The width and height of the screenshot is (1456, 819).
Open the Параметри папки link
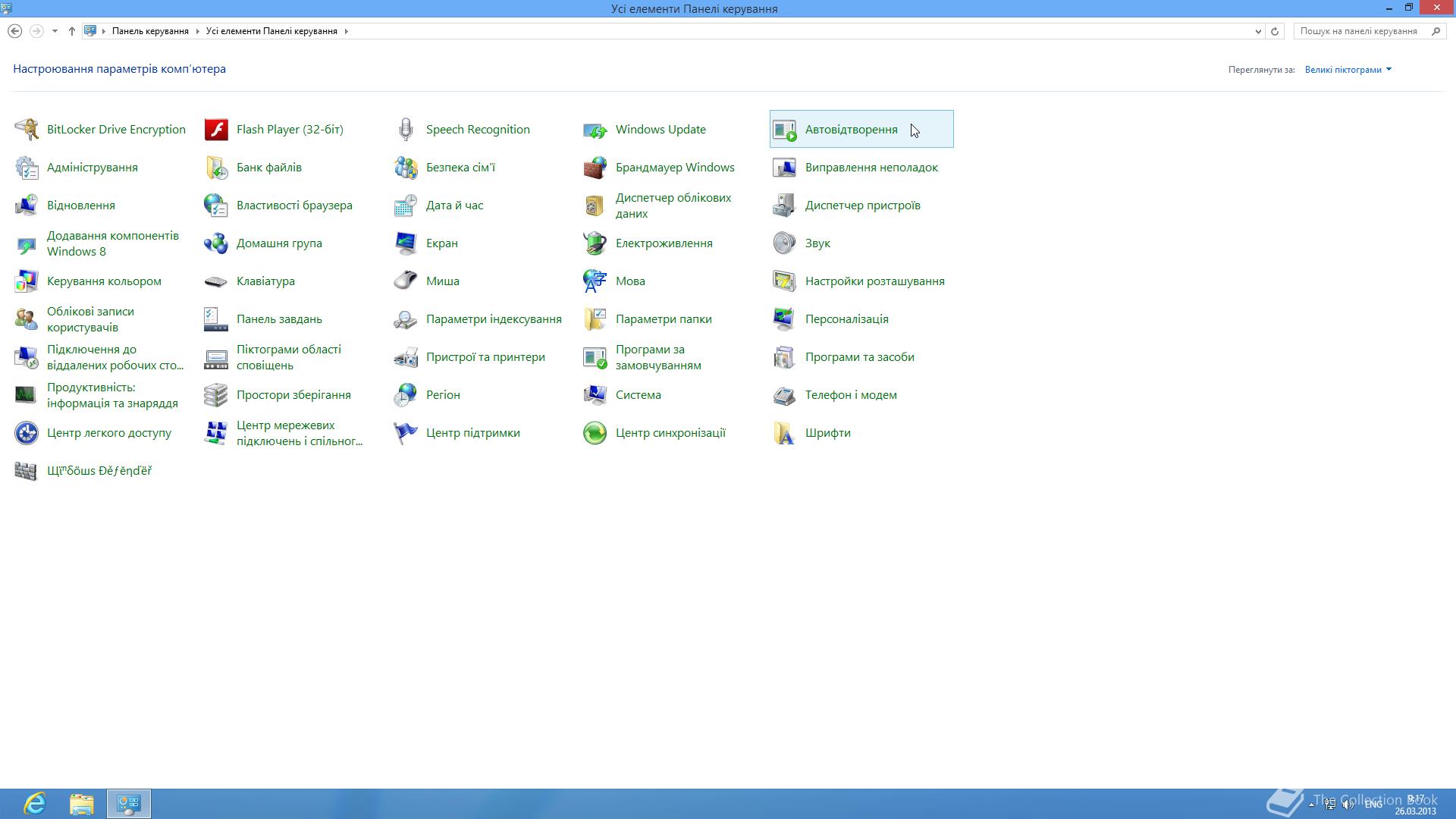point(664,319)
